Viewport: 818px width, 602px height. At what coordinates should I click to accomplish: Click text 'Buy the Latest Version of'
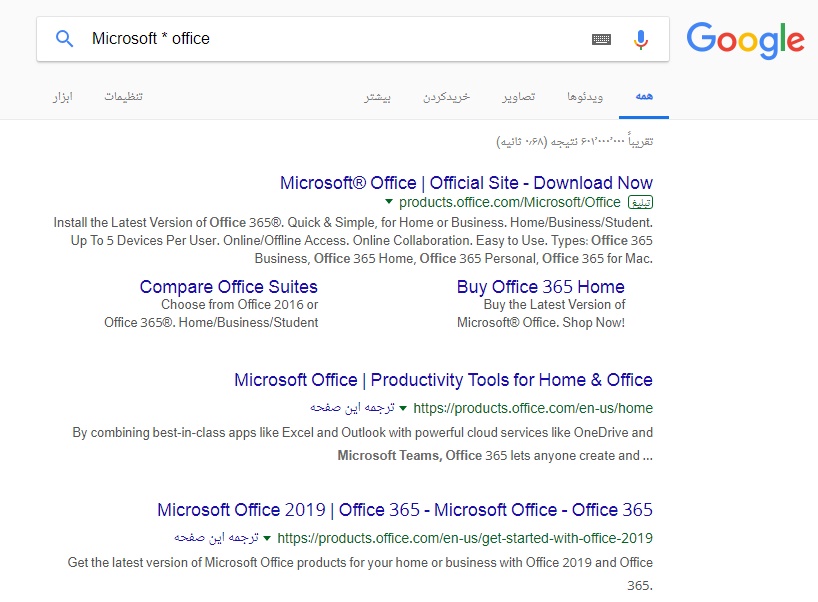(554, 305)
